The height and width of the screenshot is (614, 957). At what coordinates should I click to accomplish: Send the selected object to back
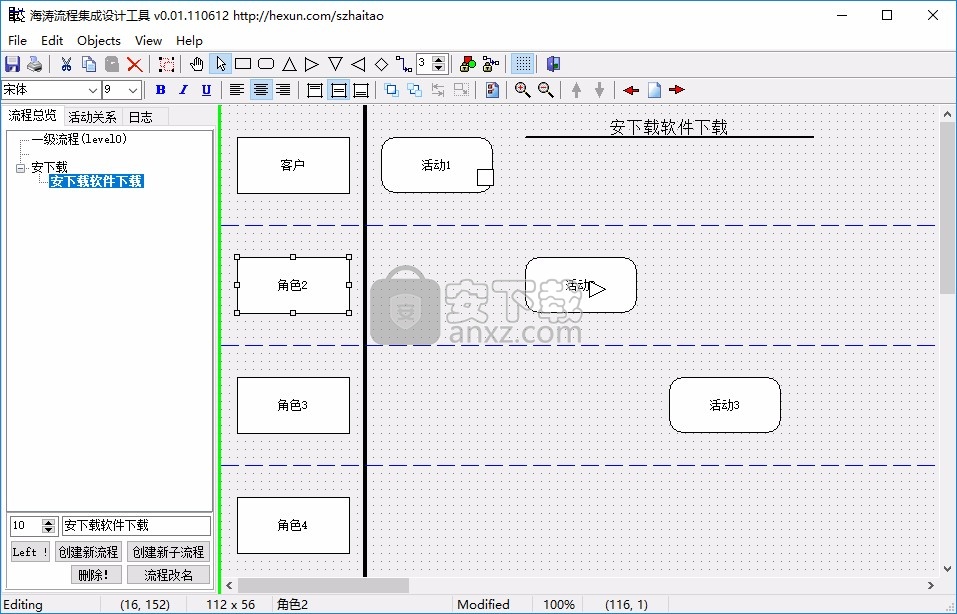(415, 90)
